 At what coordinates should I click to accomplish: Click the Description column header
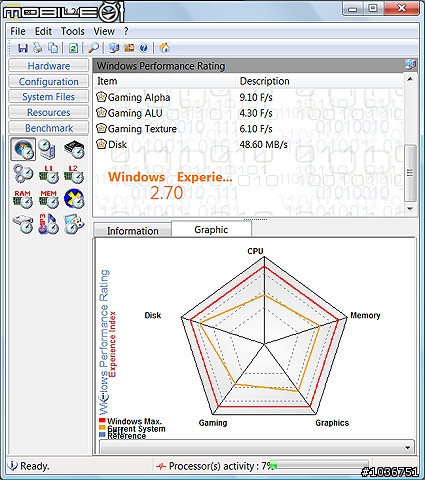[x=319, y=81]
